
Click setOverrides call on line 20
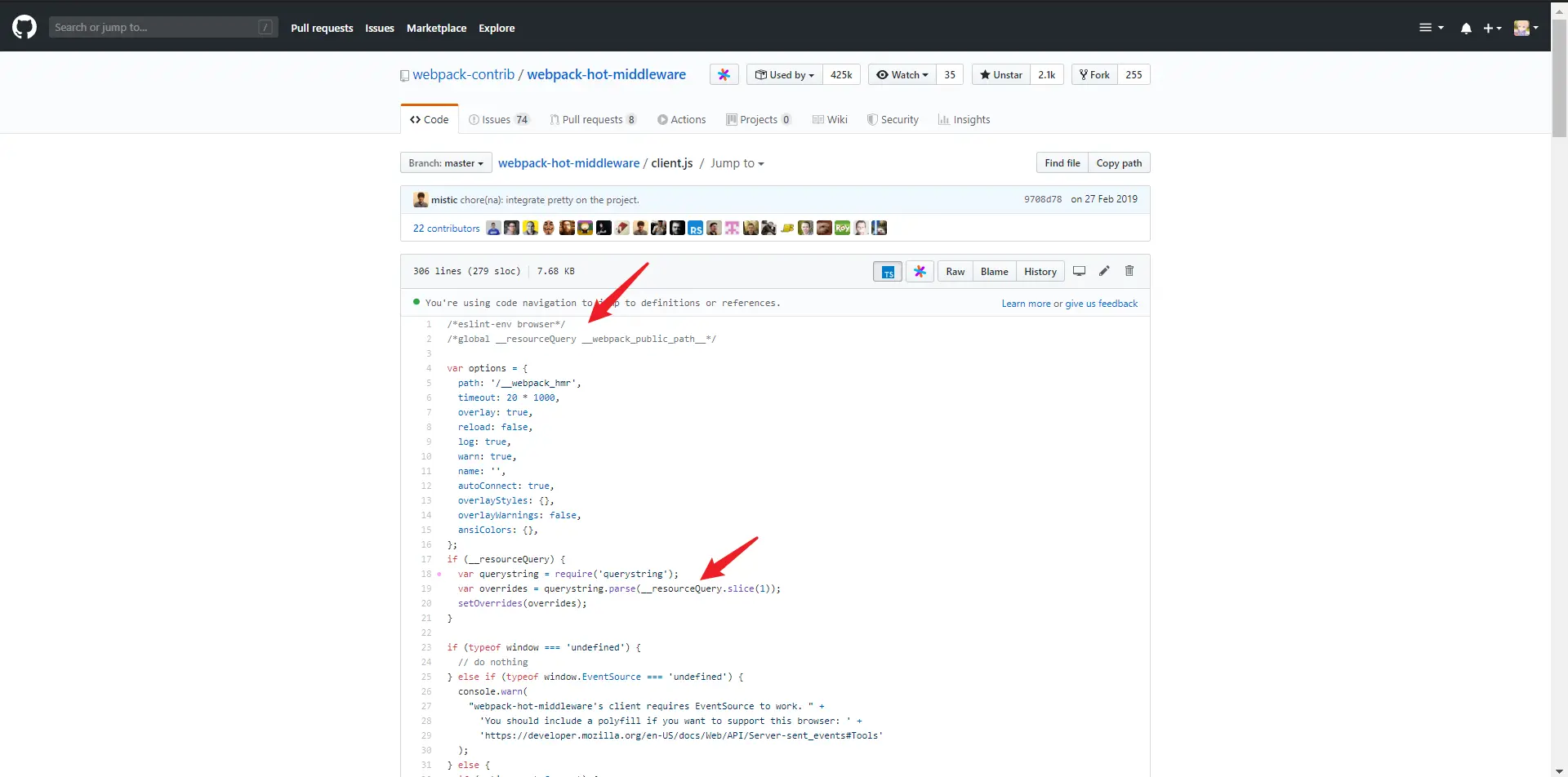[490, 603]
